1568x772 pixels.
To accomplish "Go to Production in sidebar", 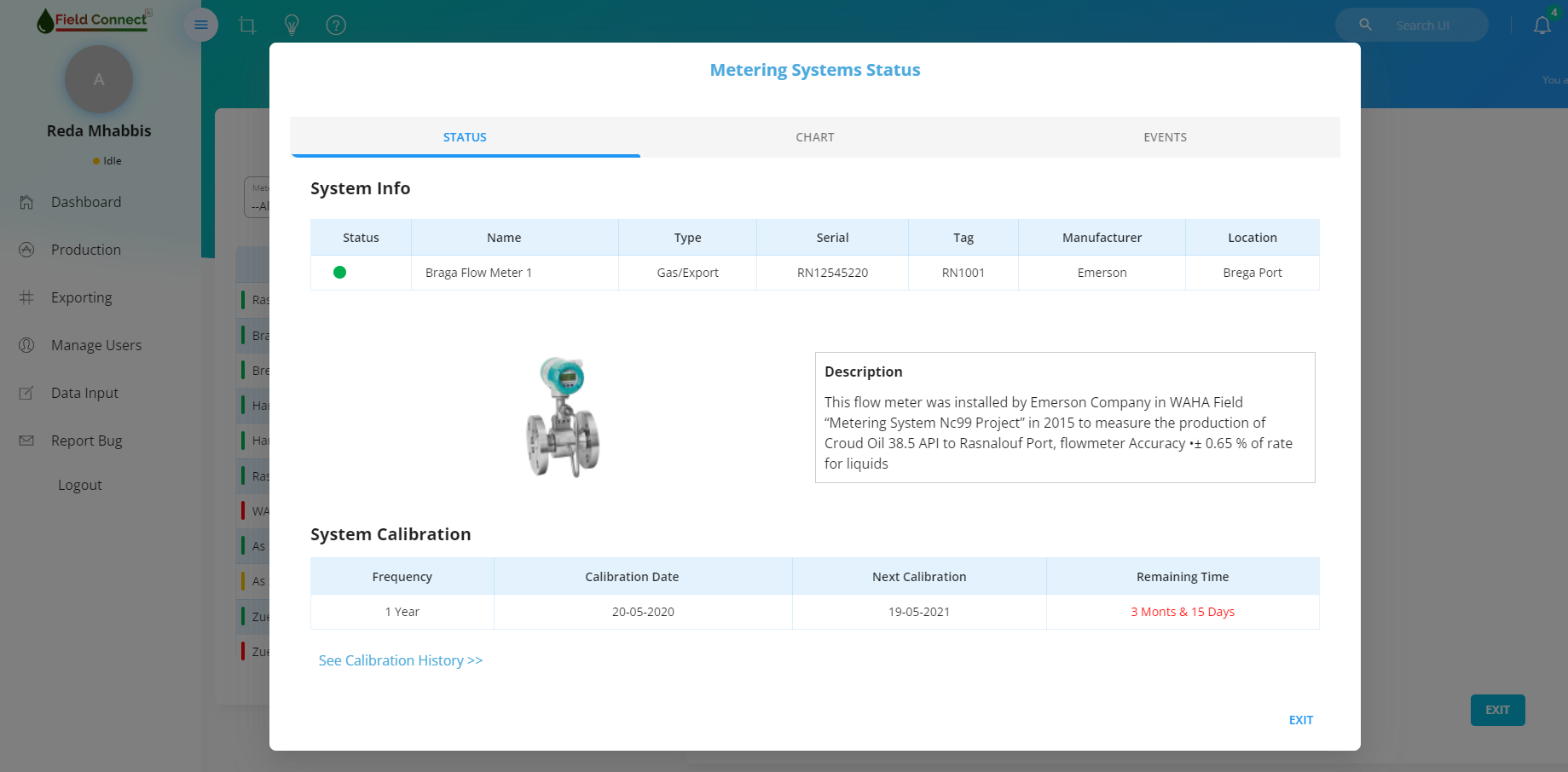I will (85, 250).
